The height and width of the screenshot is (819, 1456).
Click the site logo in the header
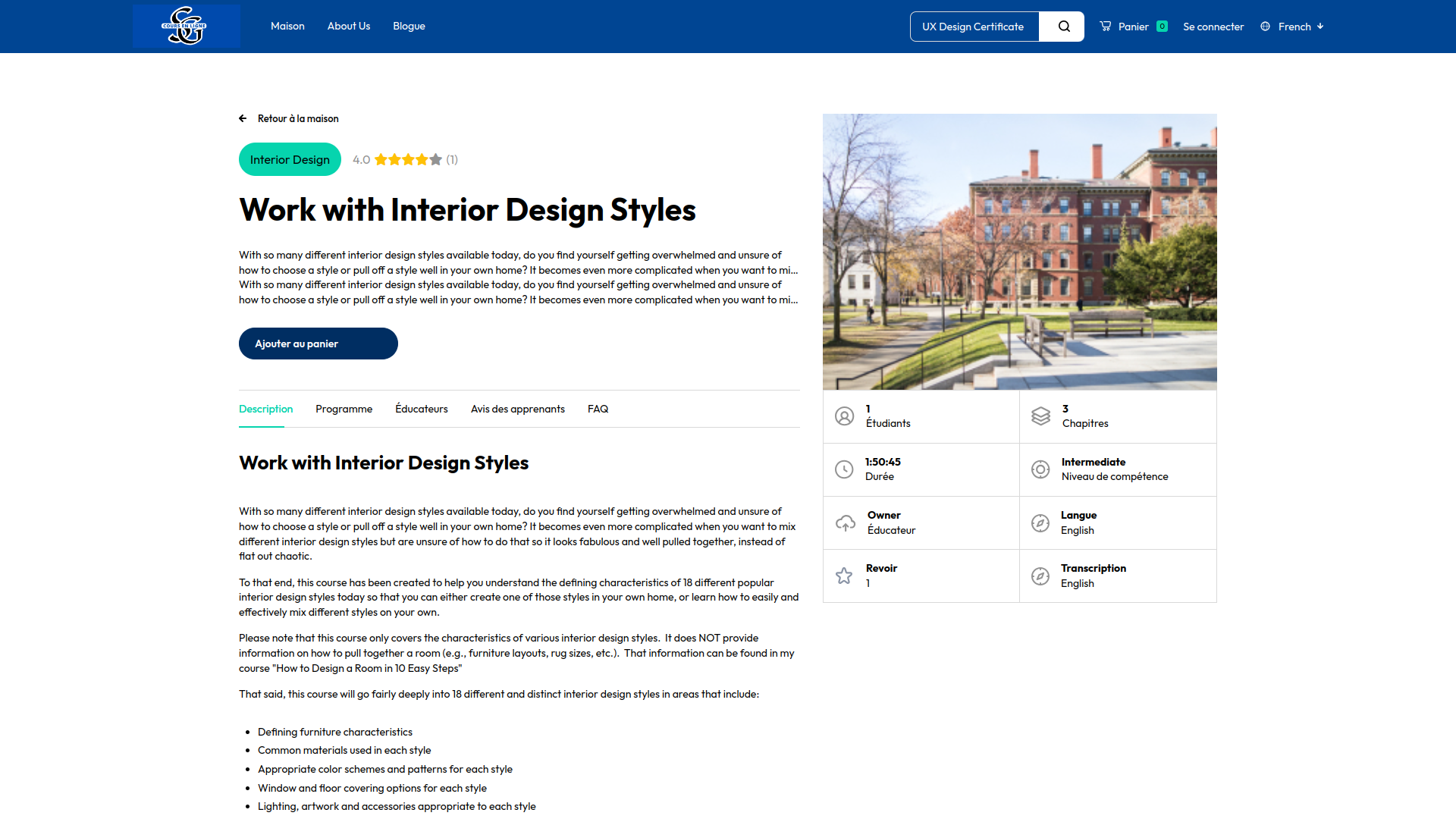click(x=186, y=27)
